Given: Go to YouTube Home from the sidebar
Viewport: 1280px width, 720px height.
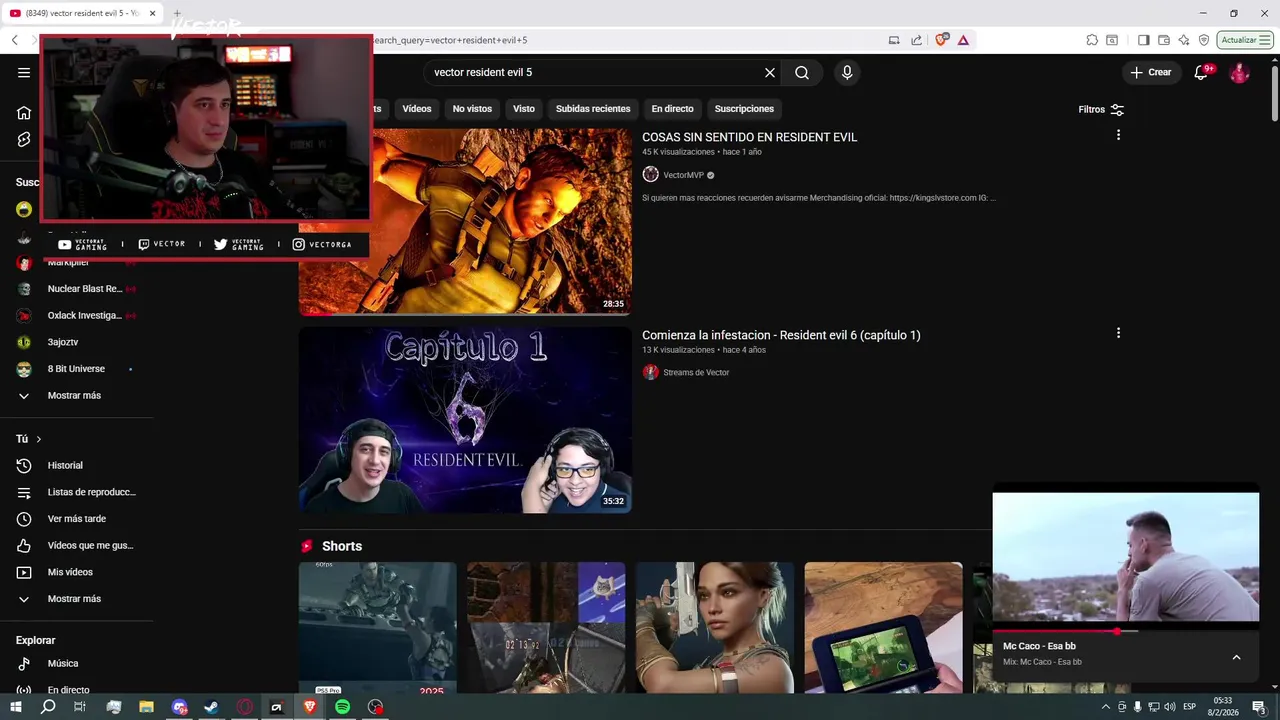Looking at the screenshot, I should tap(24, 112).
